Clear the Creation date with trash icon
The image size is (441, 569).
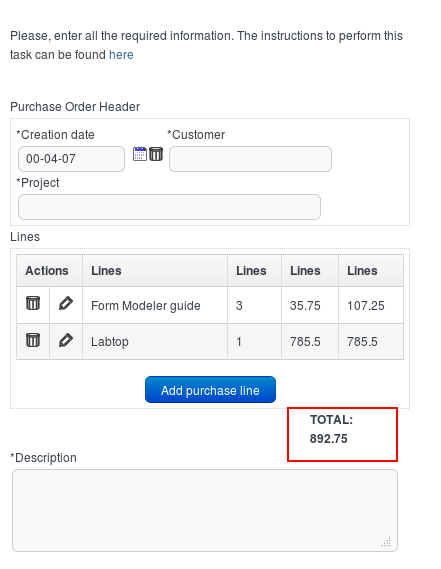click(x=156, y=154)
